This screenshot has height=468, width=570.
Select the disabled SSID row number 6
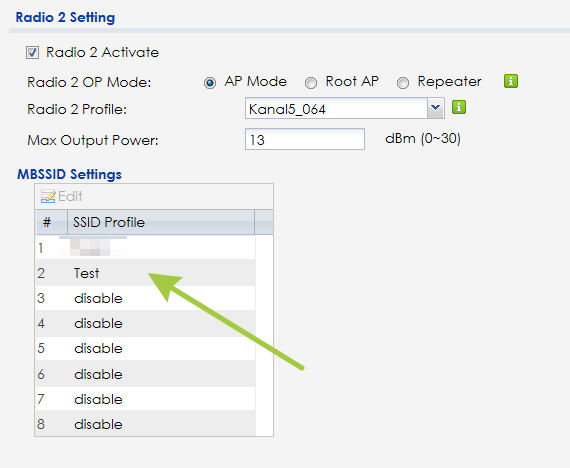[x=145, y=374]
